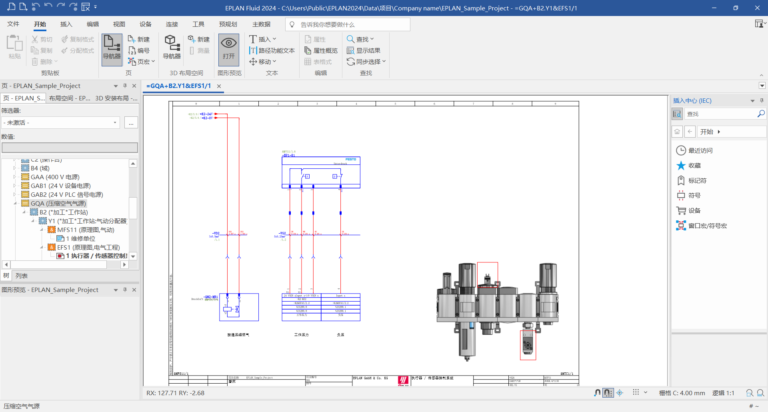Image resolution: width=768 pixels, height=412 pixels.
Task: Close the page navigator panel
Action: 134,86
